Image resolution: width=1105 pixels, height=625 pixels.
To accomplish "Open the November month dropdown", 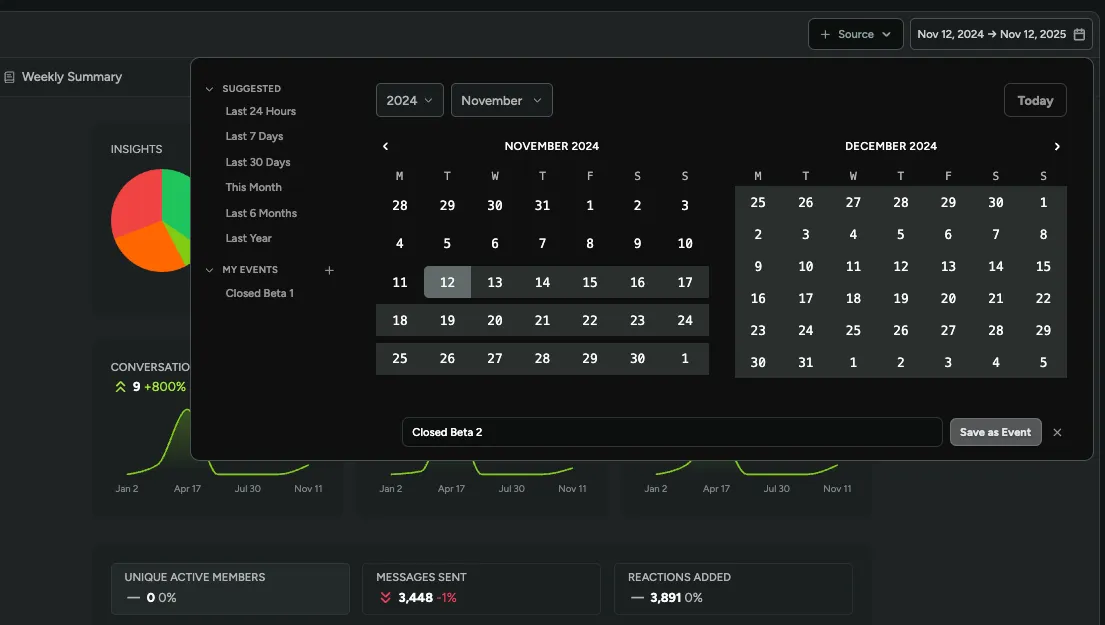I will tap(501, 100).
